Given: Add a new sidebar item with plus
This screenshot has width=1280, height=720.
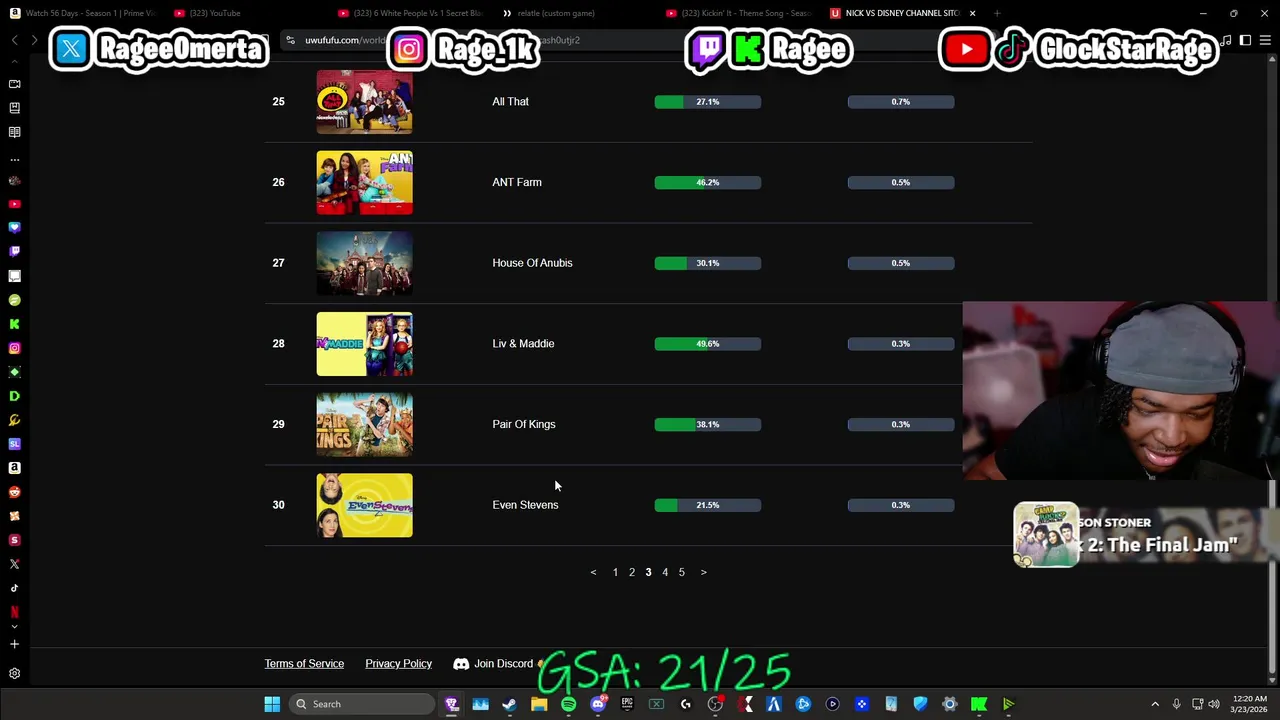Looking at the screenshot, I should click(x=14, y=644).
